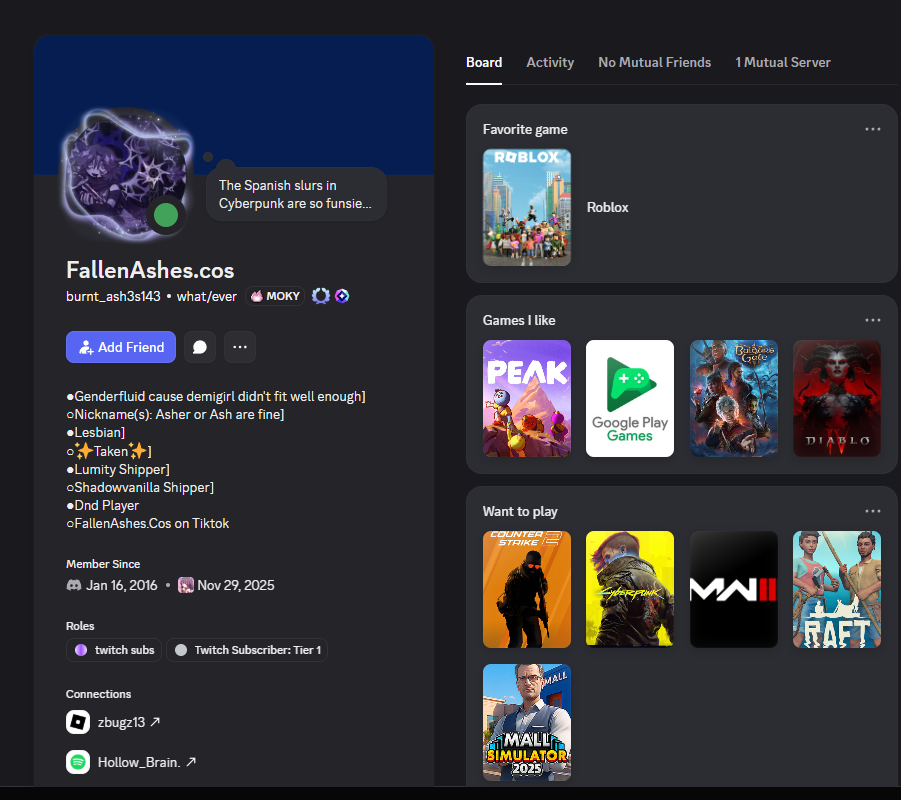Click the server icon beside Nov 29, 2025
Screen dimensions: 901x800
point(186,585)
